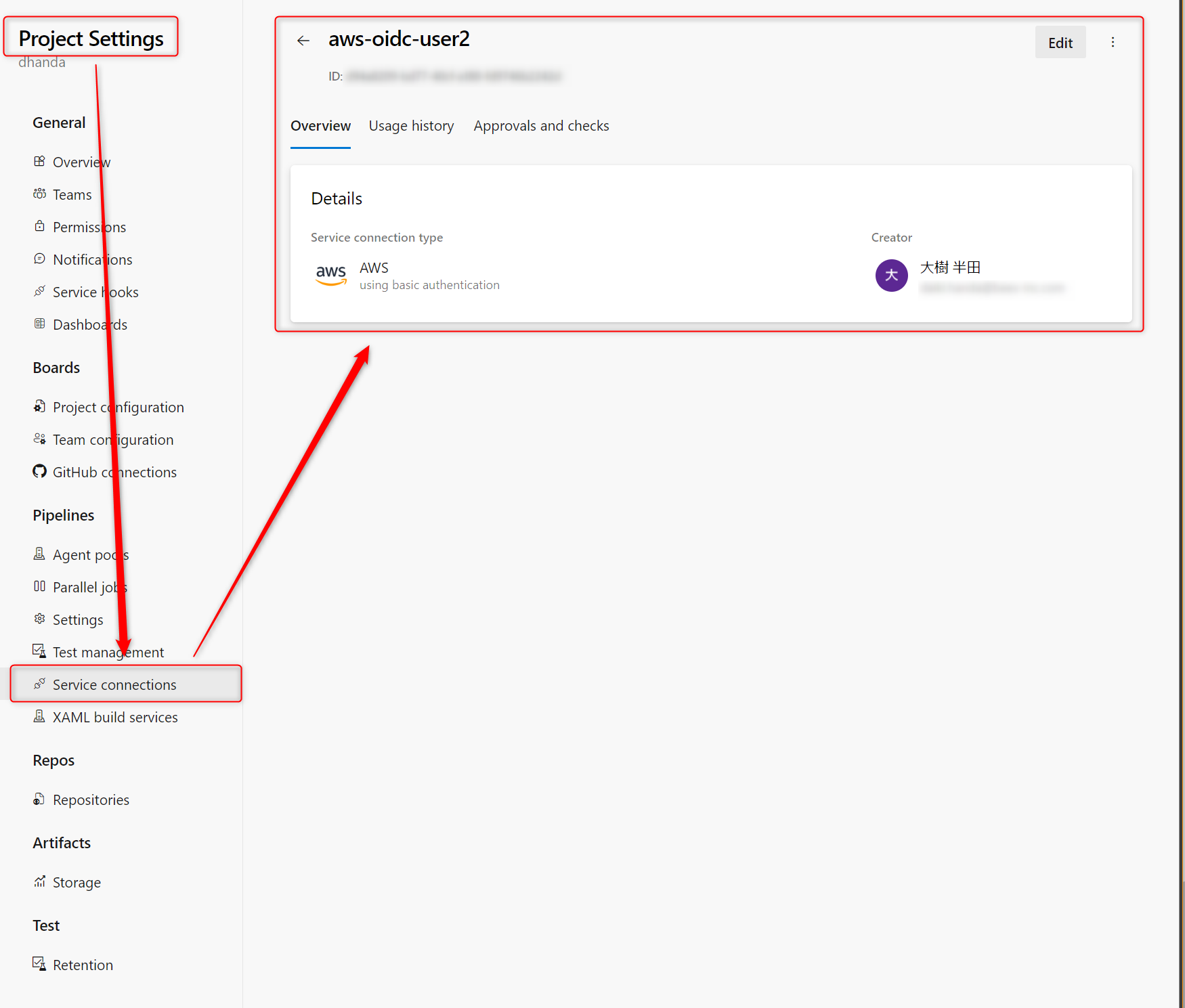Select the Overview tab of the connection
Viewport: 1185px width, 1008px height.
coord(320,126)
